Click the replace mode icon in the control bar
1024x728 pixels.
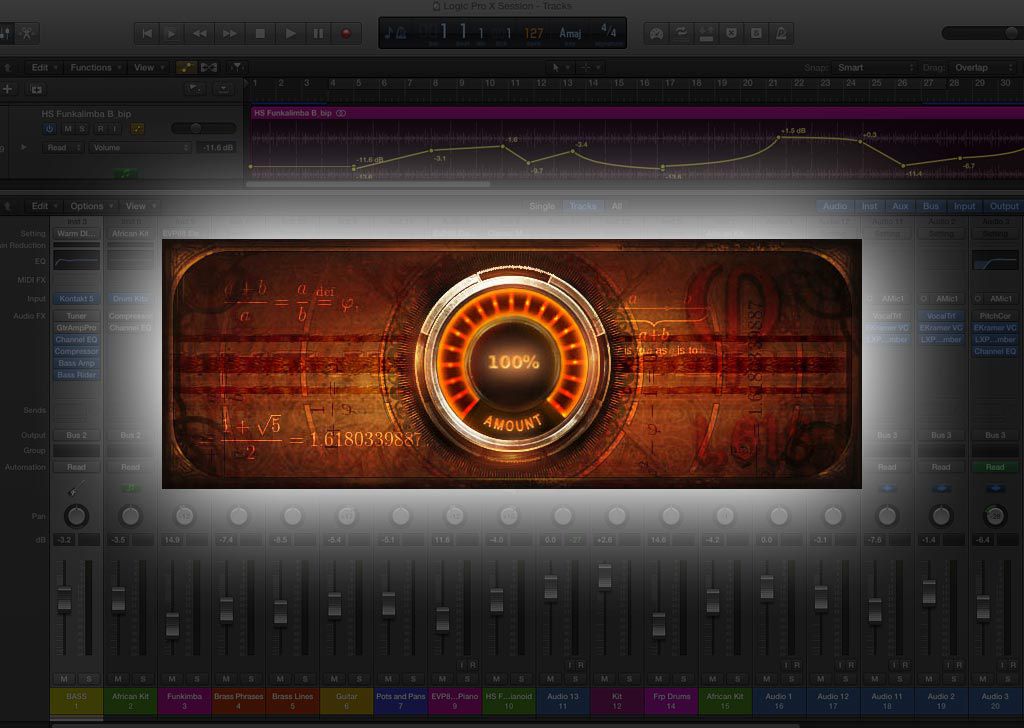pos(706,33)
